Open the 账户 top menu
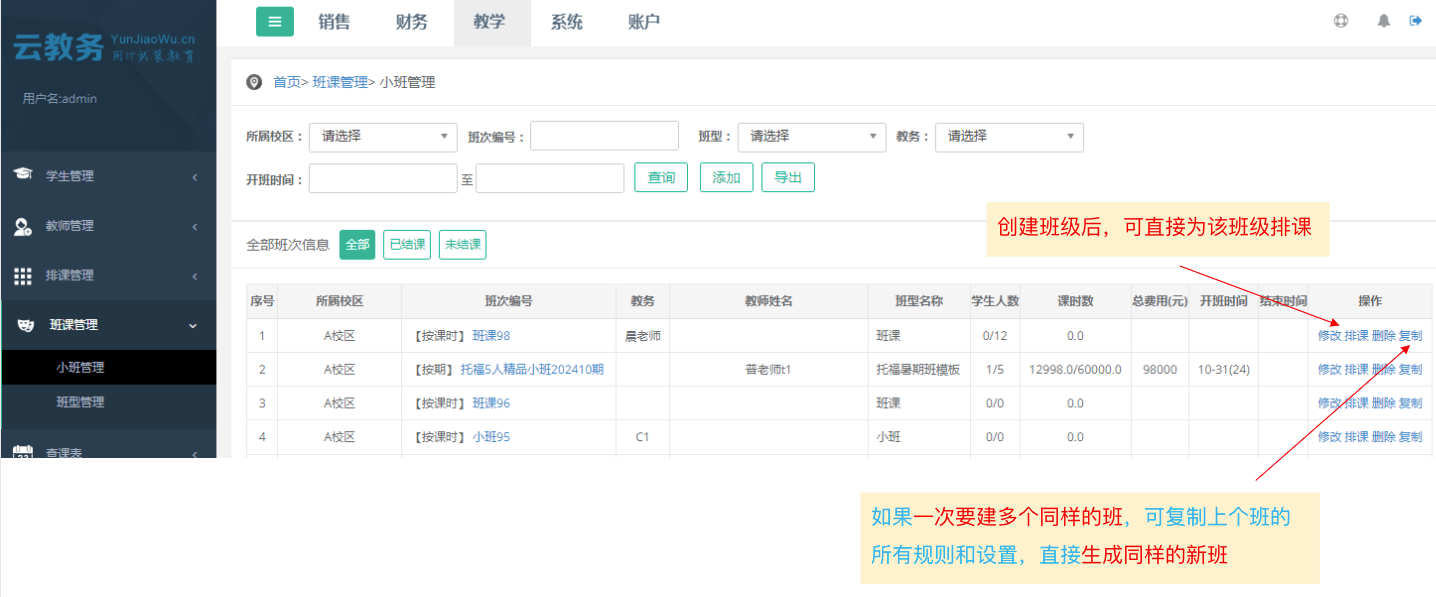The height and width of the screenshot is (597, 1436). [644, 22]
